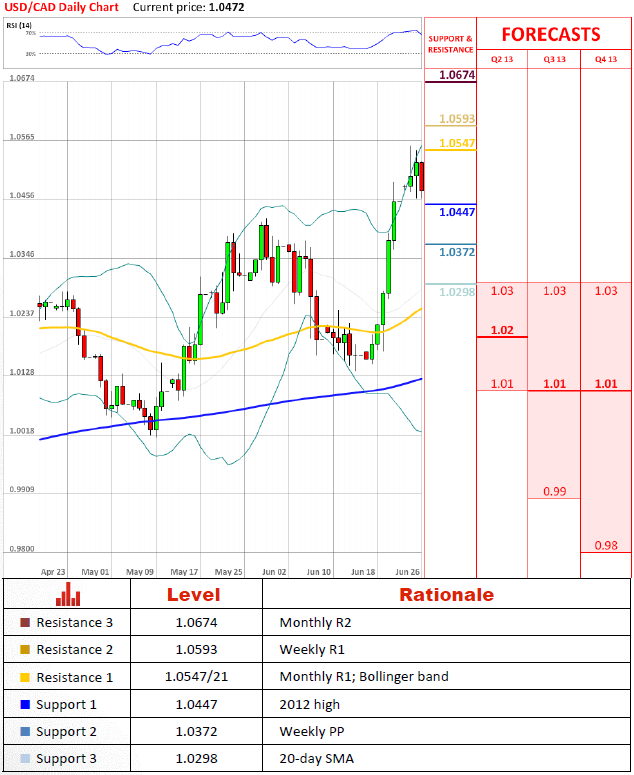The width and height of the screenshot is (634, 775).
Task: Click the 'Monthly R2' rationale cell
Action: point(315,623)
